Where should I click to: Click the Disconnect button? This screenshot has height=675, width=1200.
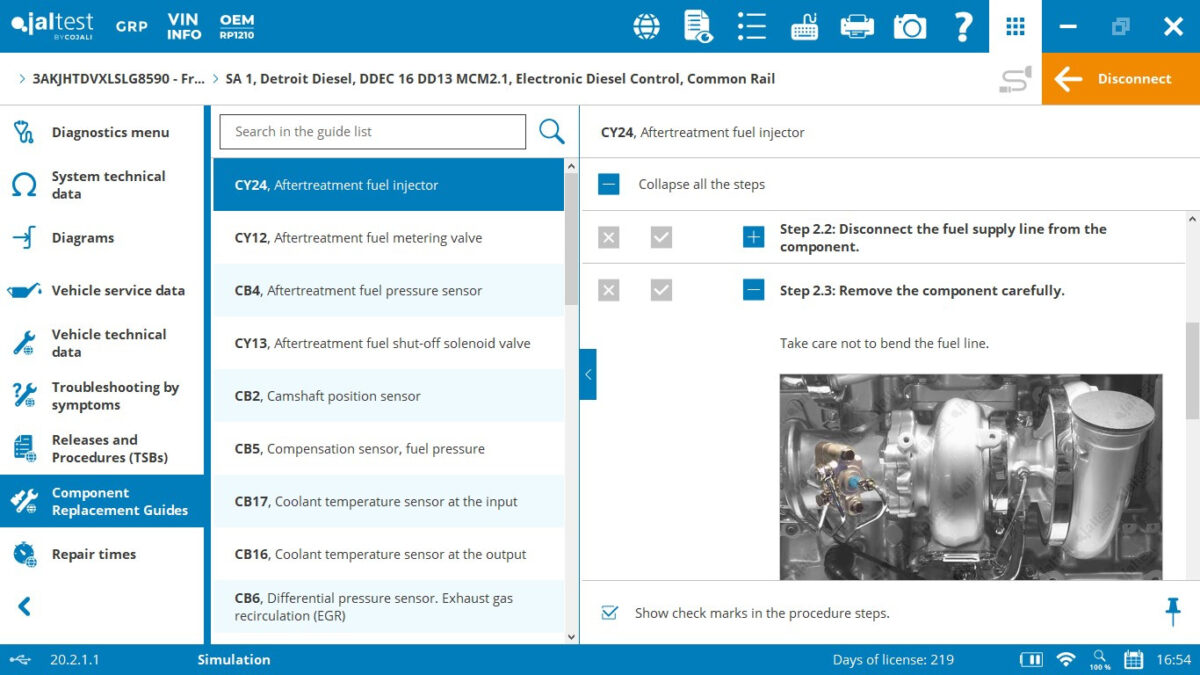pyautogui.click(x=1120, y=77)
